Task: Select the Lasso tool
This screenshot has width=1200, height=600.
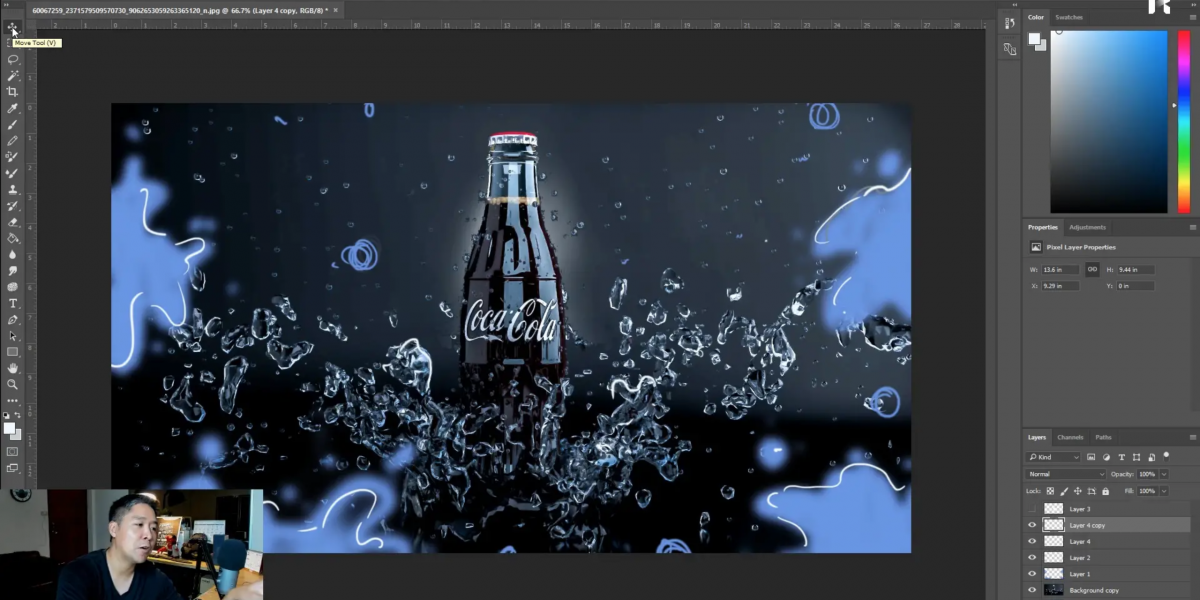Action: [13, 59]
